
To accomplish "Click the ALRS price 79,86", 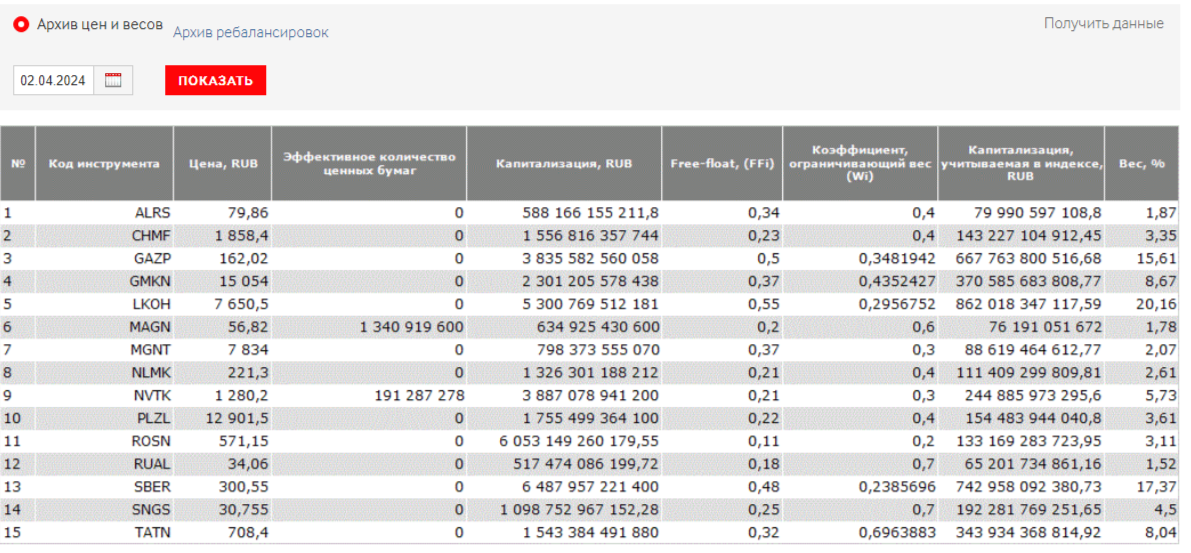I will pos(249,213).
